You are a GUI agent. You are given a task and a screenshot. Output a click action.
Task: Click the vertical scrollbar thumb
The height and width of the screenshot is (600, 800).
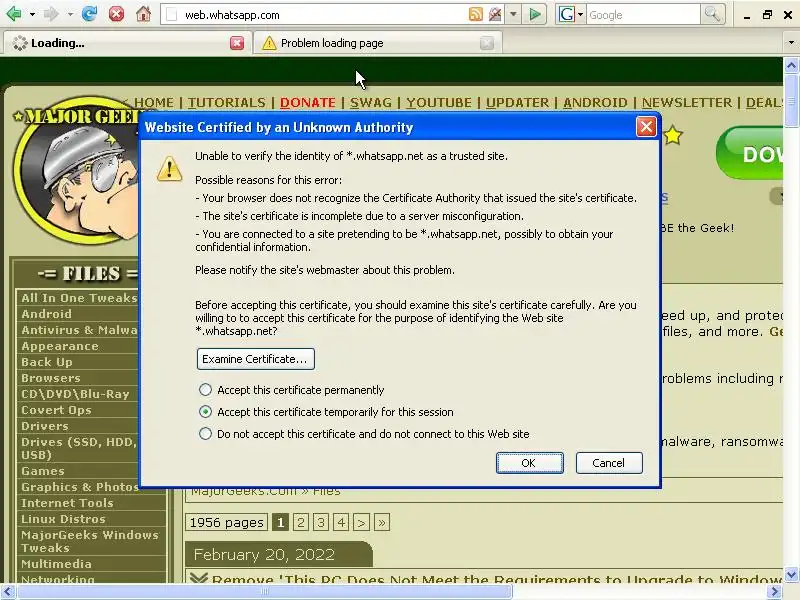point(791,101)
